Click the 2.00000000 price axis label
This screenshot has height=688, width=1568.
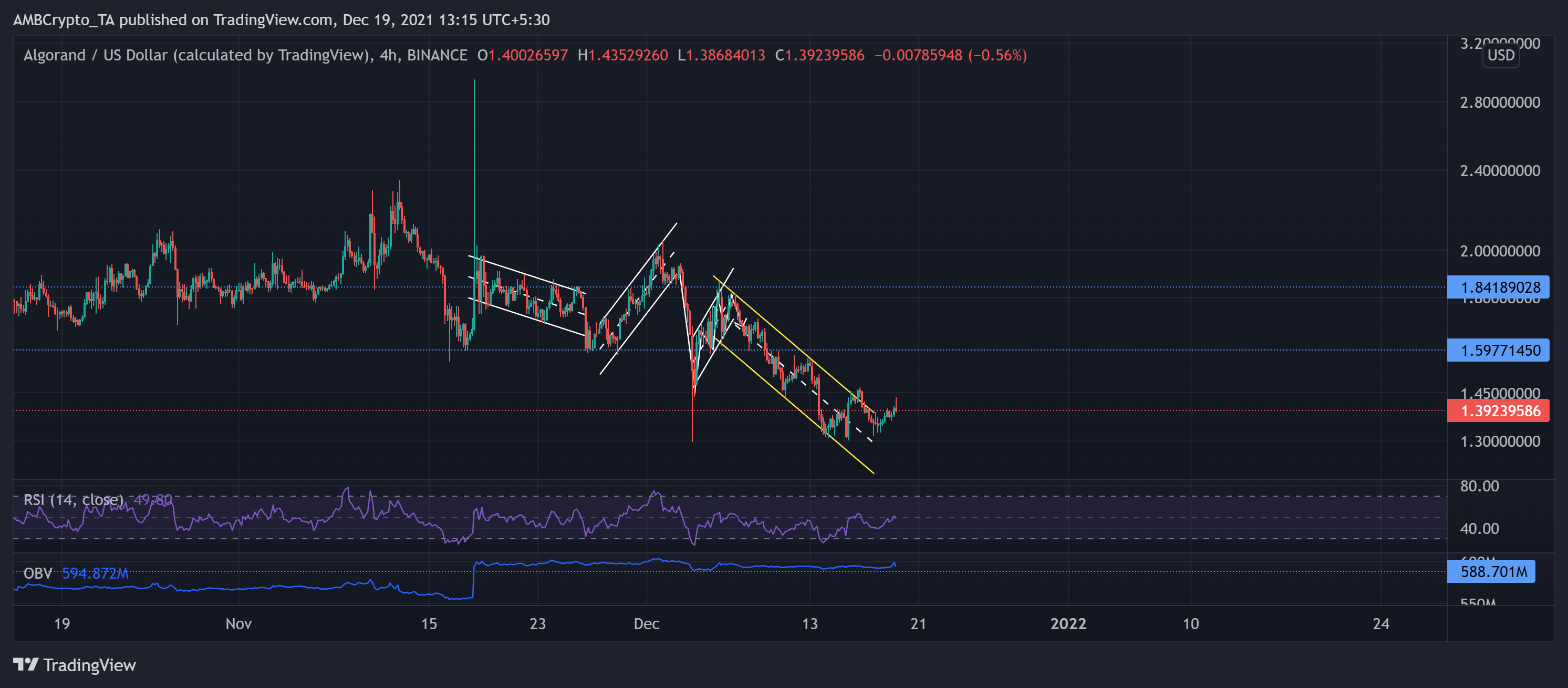[1500, 251]
